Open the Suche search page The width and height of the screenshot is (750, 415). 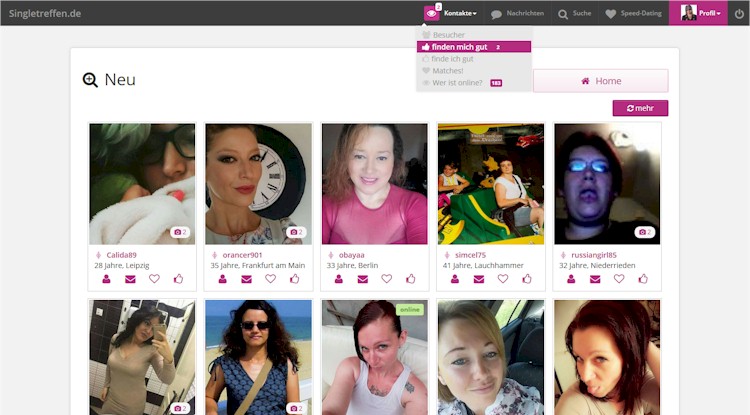(574, 13)
